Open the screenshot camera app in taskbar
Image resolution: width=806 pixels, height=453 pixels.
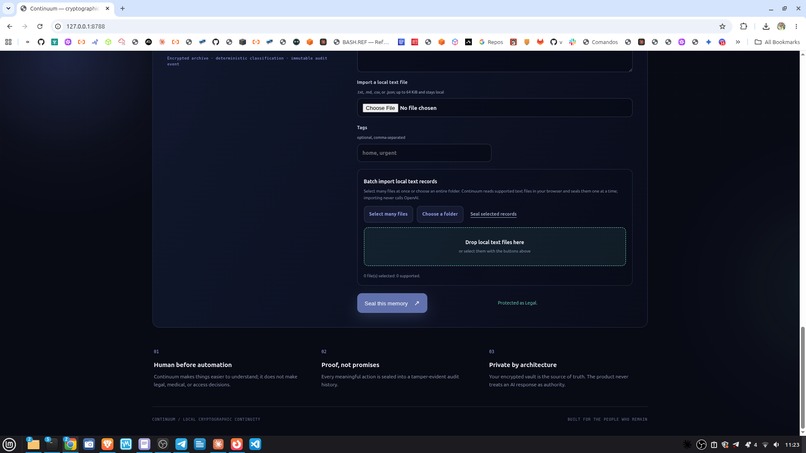(88, 444)
